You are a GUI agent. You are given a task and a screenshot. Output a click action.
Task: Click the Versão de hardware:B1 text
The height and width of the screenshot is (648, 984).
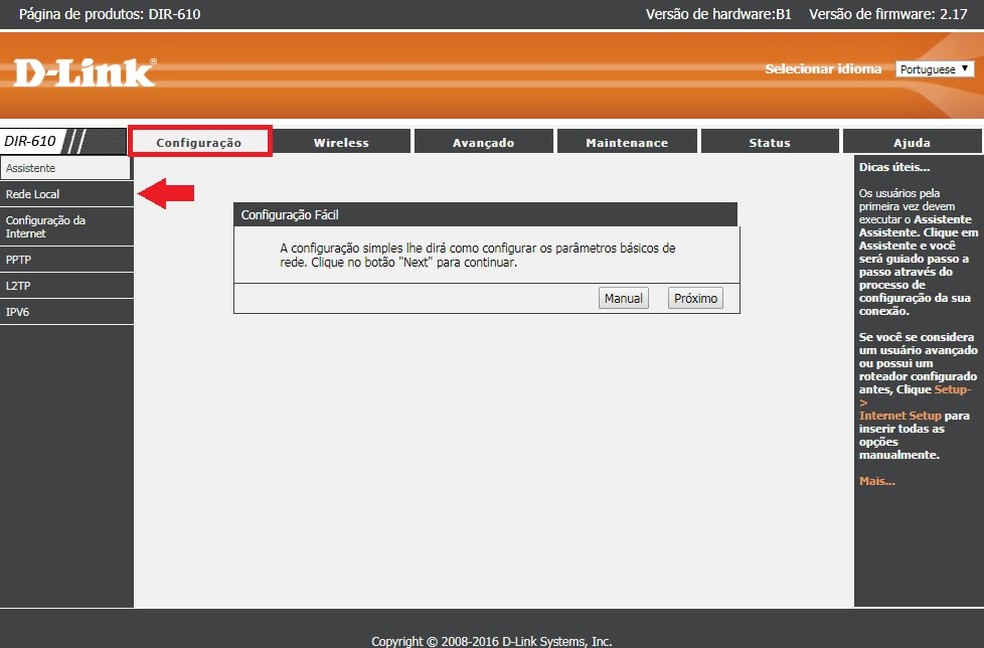point(719,14)
